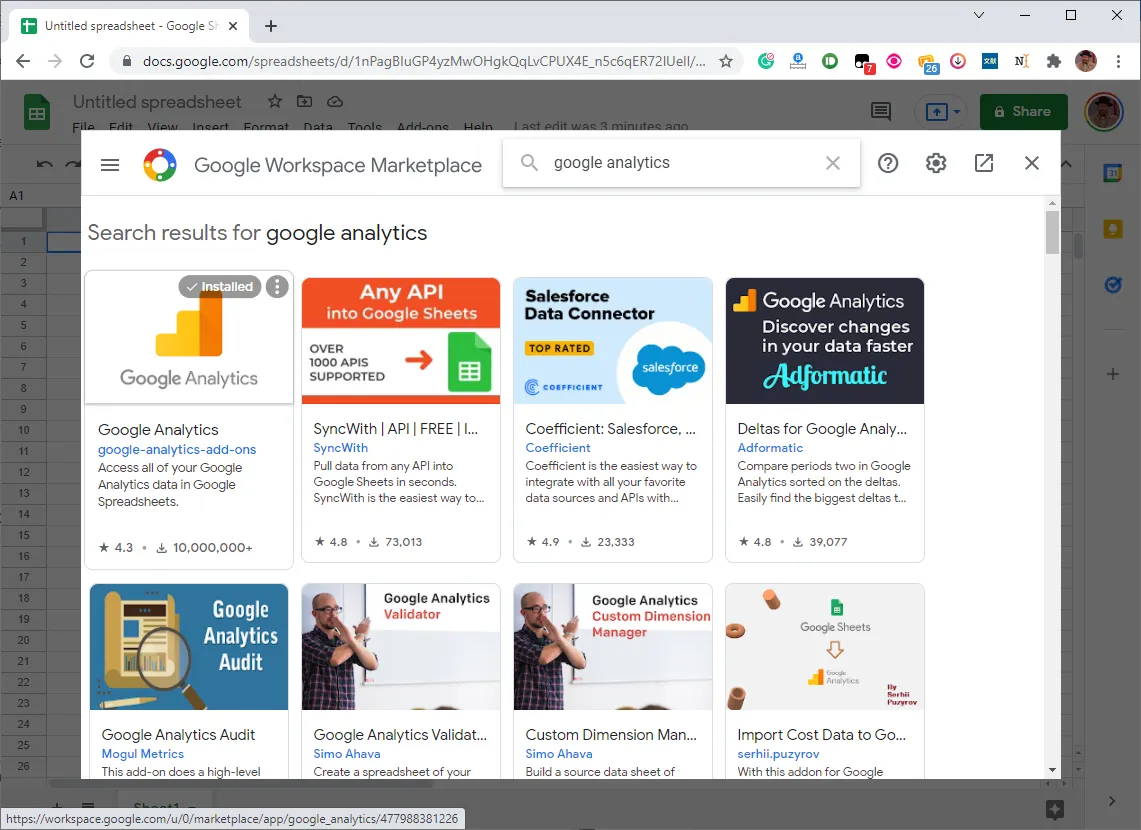The width and height of the screenshot is (1141, 830).
Task: Click the Sheets home logo
Action: pyautogui.click(x=36, y=113)
